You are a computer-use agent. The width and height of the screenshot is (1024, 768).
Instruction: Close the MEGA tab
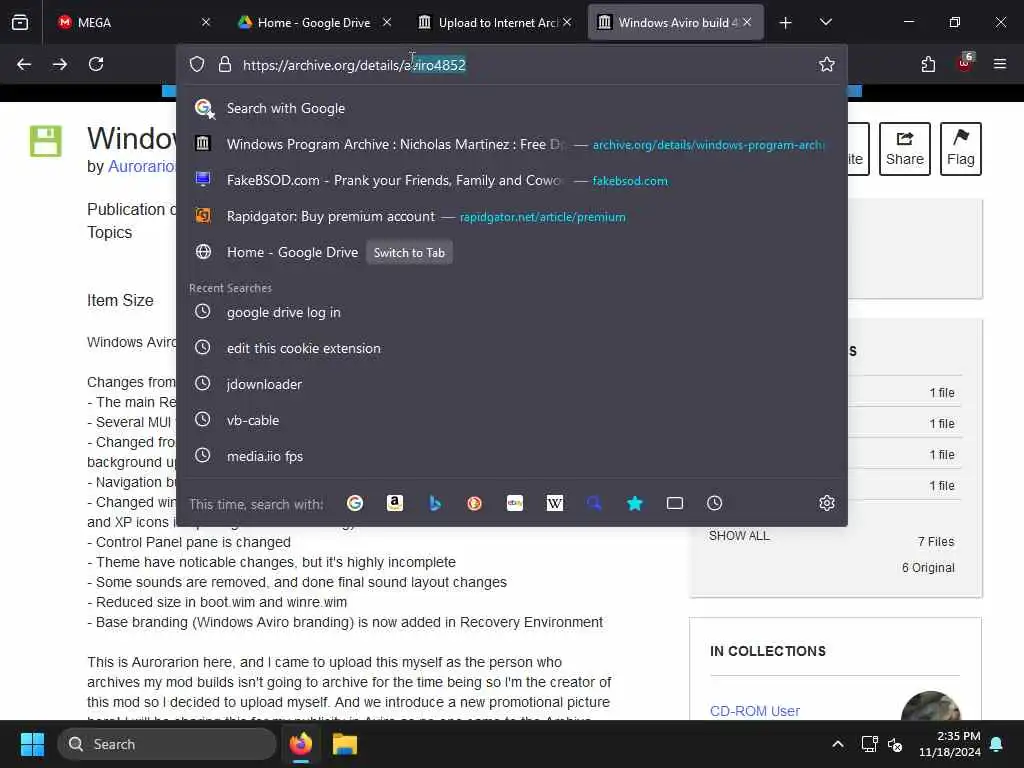(x=206, y=23)
